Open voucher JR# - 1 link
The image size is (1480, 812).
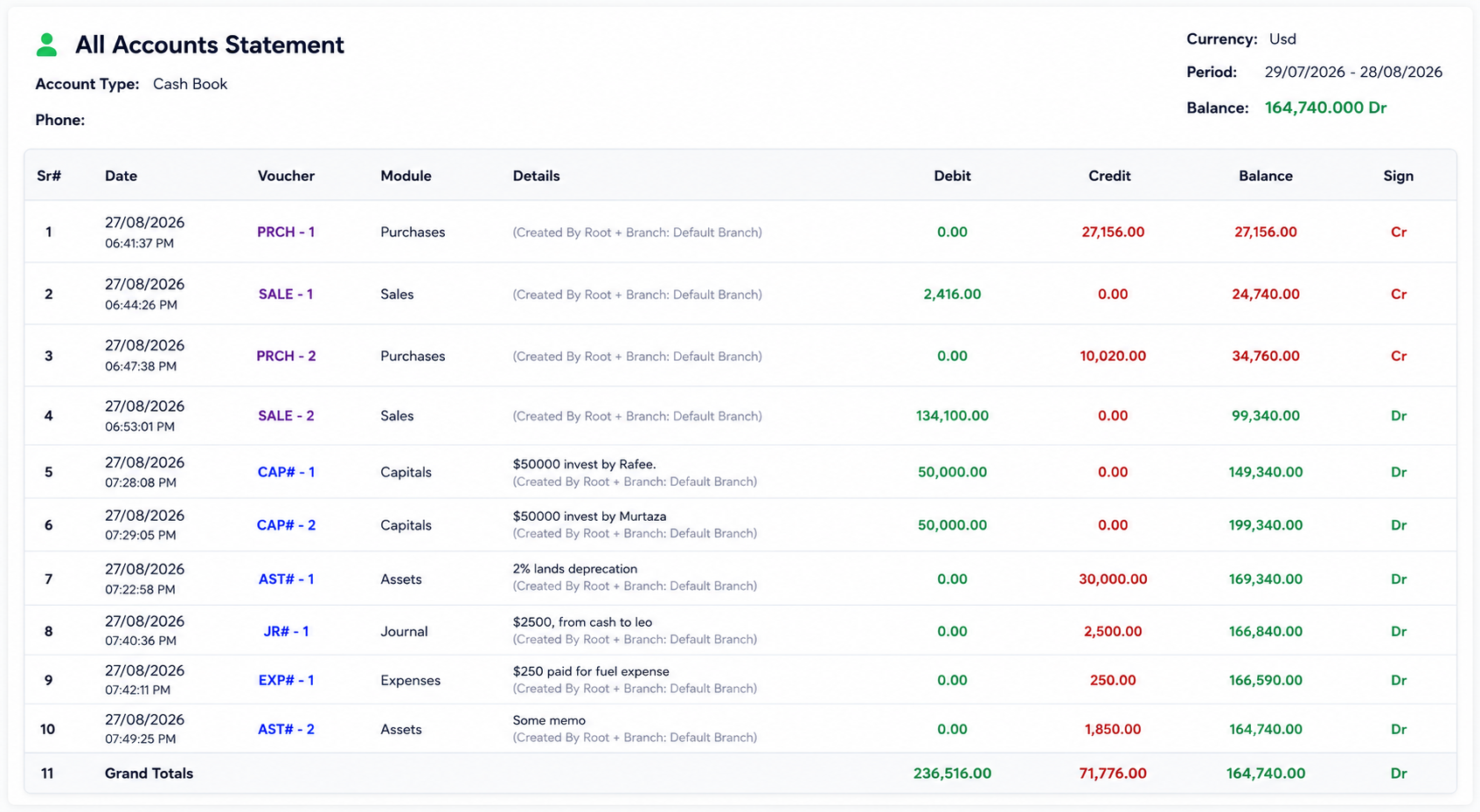[286, 631]
